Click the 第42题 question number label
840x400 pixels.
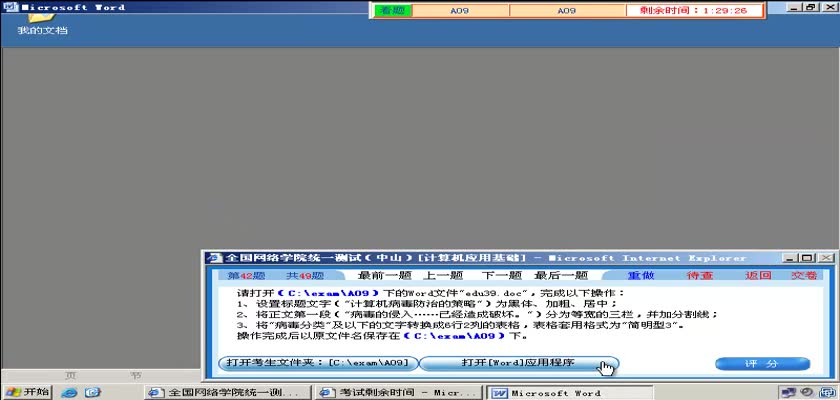[246, 276]
